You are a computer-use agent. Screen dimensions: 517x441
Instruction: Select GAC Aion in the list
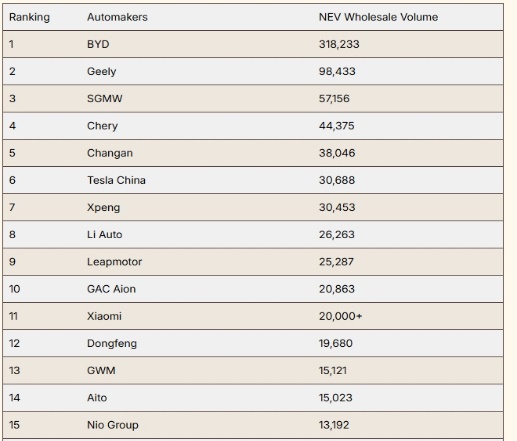point(111,289)
